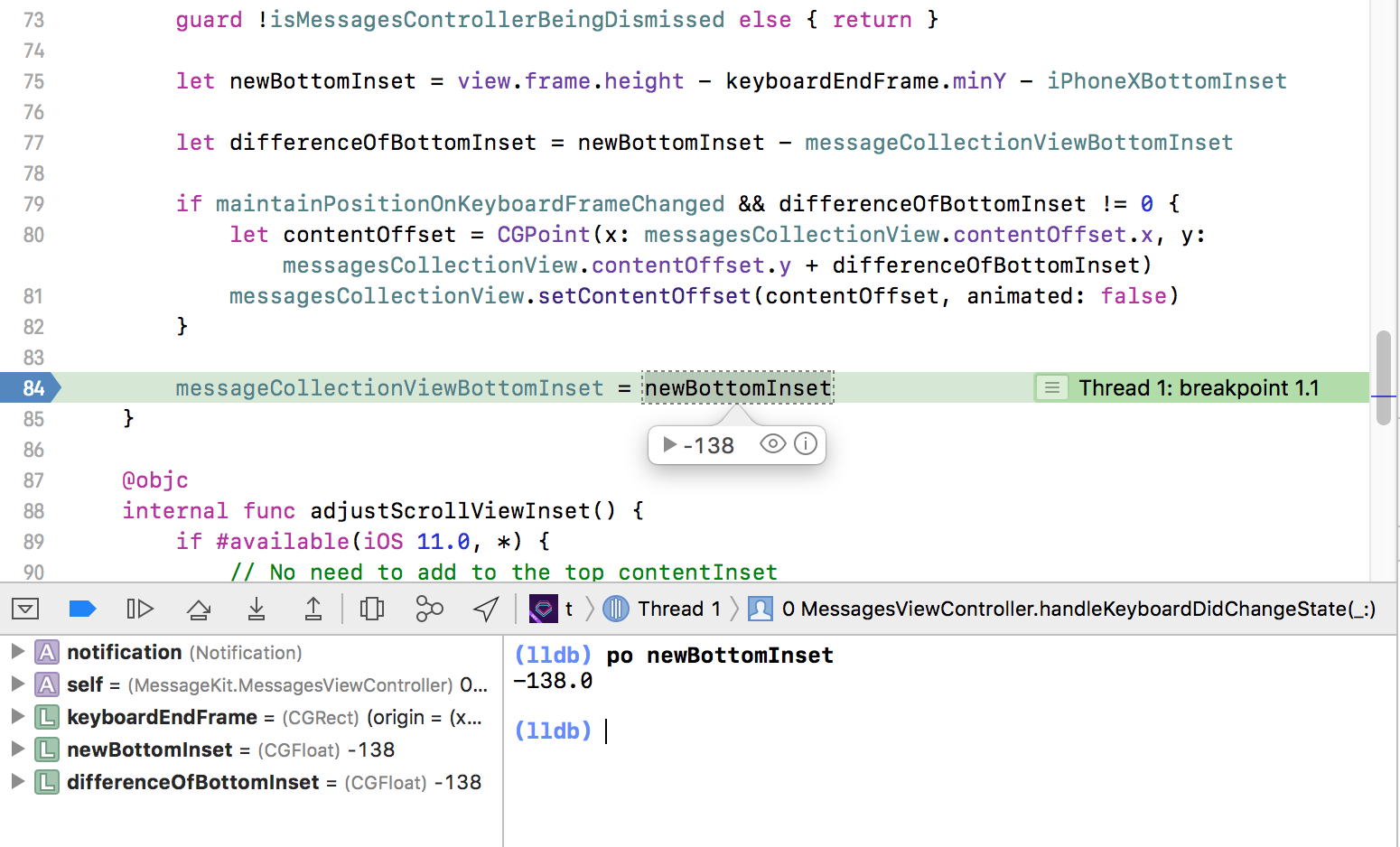Hide the debug area with the toggle button
This screenshot has height=847, width=1400.
(x=25, y=609)
